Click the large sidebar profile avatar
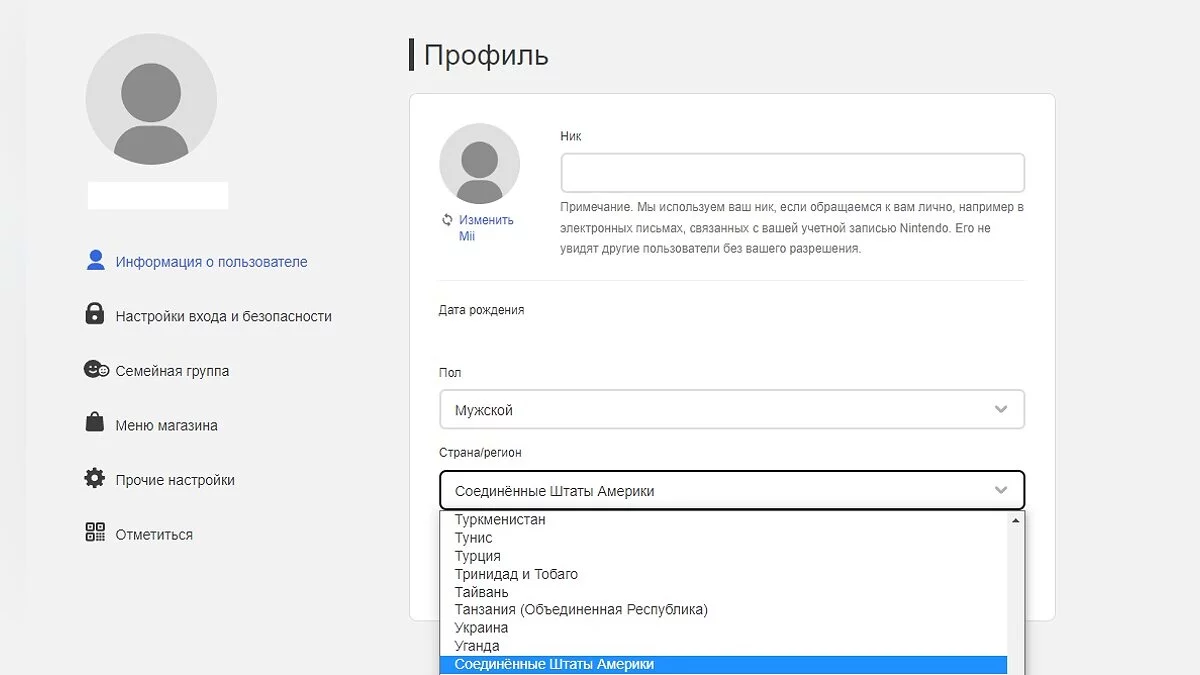This screenshot has height=675, width=1200. tap(151, 99)
